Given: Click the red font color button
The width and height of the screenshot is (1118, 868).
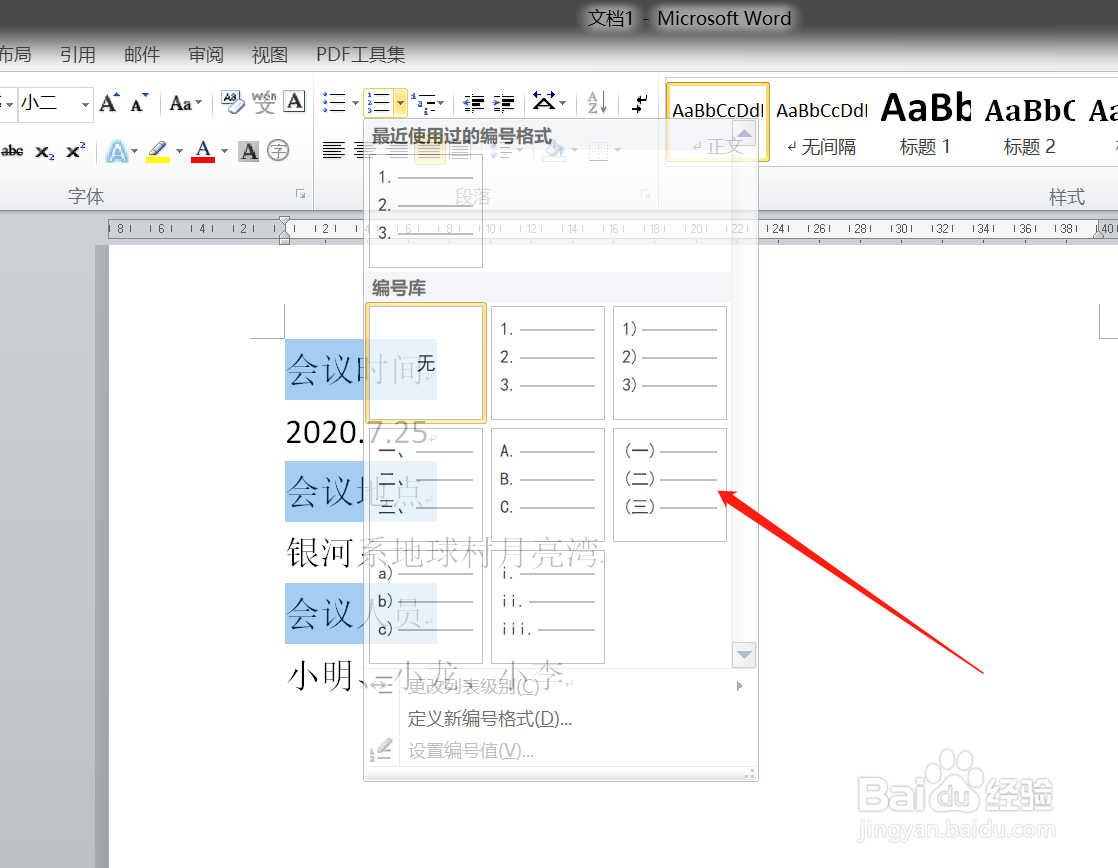Looking at the screenshot, I should (x=203, y=151).
